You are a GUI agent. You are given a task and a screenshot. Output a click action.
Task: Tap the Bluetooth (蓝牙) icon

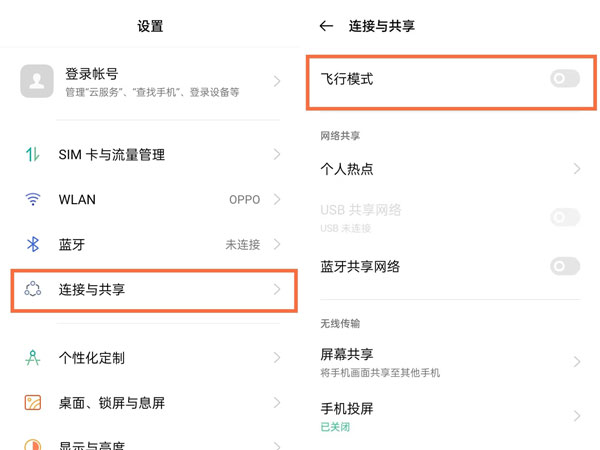[x=33, y=244]
